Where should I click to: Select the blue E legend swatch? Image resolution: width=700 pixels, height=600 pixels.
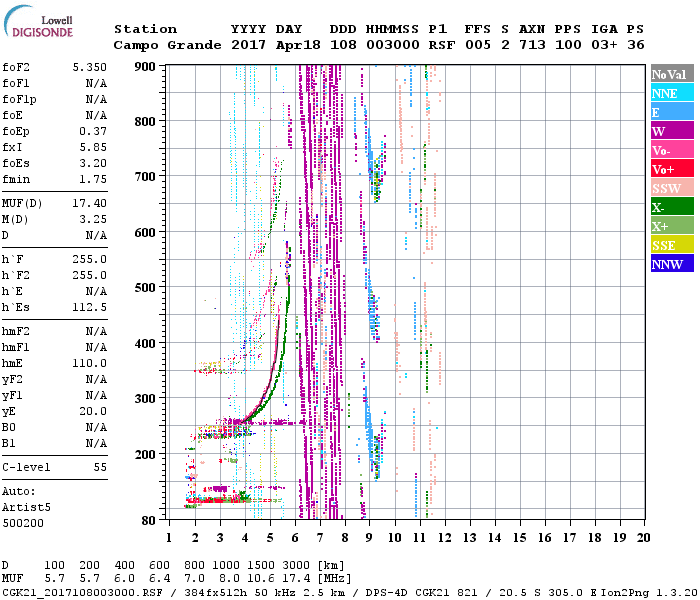point(672,112)
